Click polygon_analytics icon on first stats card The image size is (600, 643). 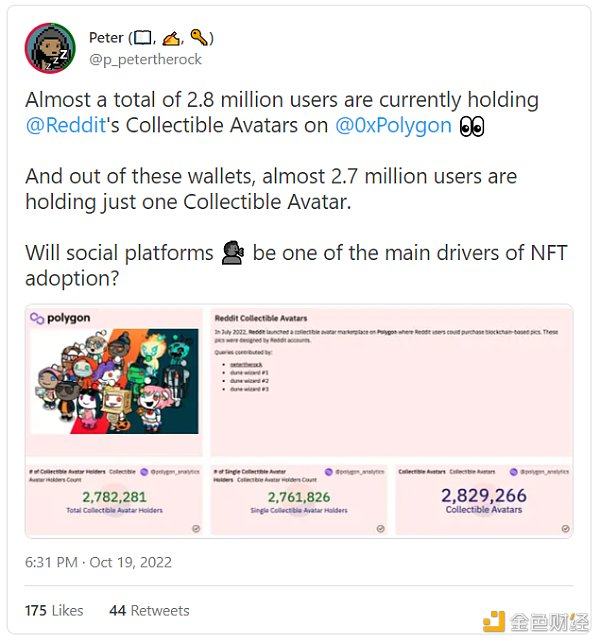click(x=145, y=471)
